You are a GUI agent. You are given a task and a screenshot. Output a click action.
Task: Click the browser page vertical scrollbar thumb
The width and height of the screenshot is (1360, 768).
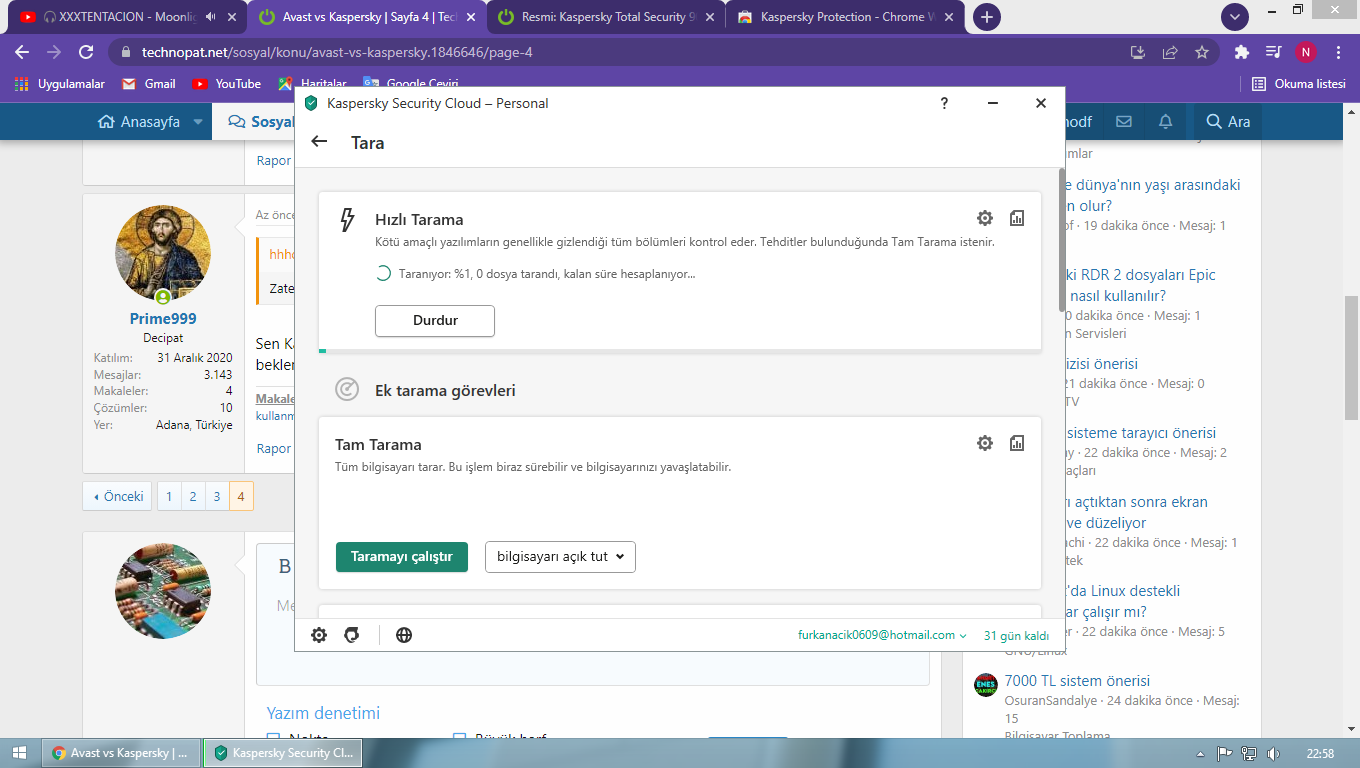(x=1351, y=360)
